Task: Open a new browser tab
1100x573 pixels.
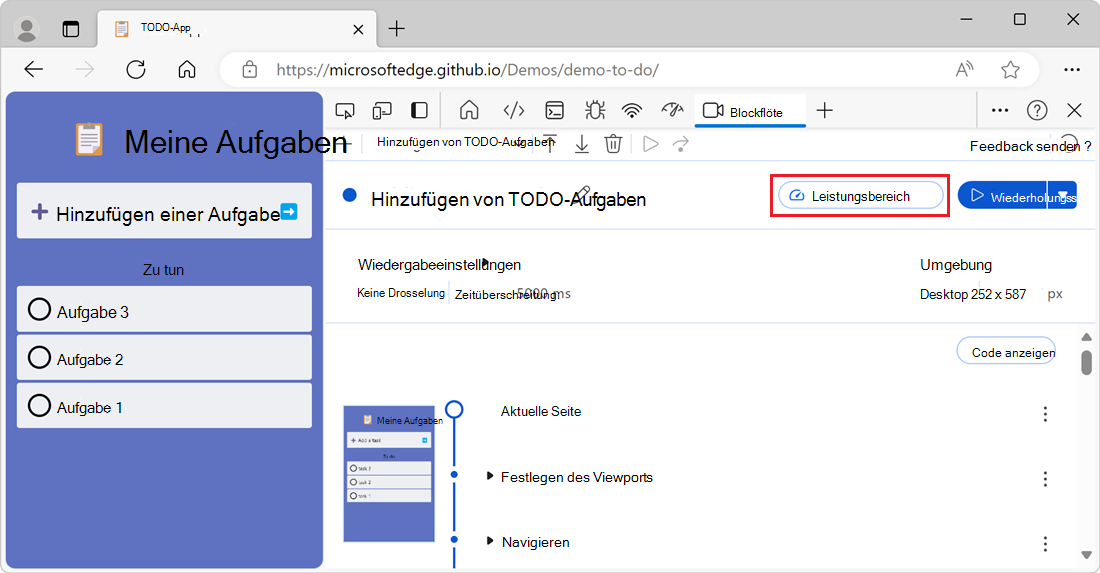Action: (396, 29)
